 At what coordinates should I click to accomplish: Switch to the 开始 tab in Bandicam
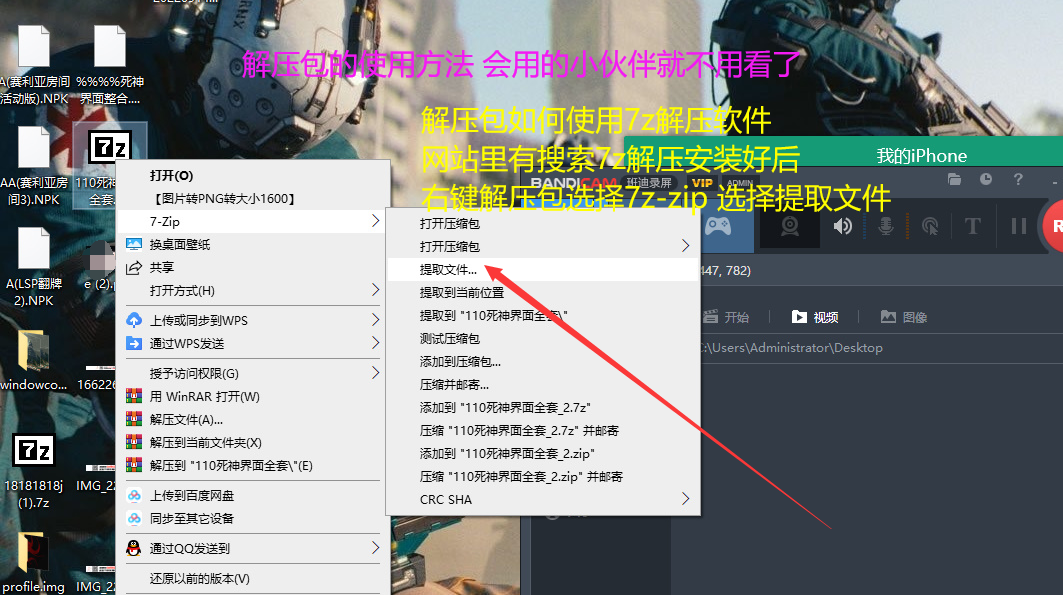click(726, 317)
